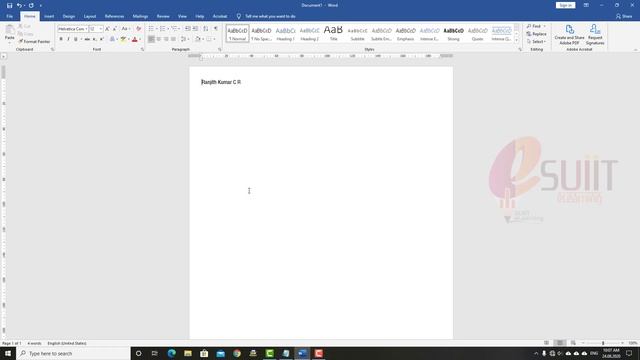Click the Increase Font Size icon
640x360 pixels.
click(107, 29)
